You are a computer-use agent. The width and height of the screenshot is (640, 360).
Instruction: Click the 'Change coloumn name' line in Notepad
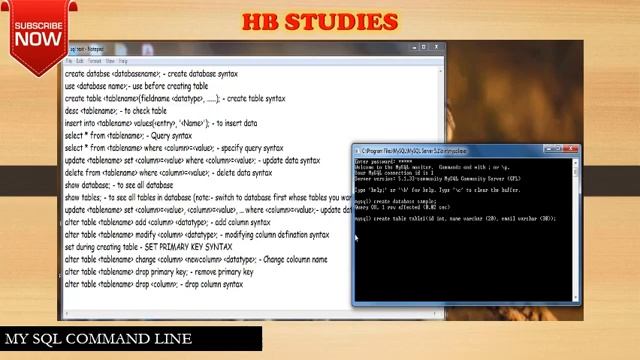(196, 260)
